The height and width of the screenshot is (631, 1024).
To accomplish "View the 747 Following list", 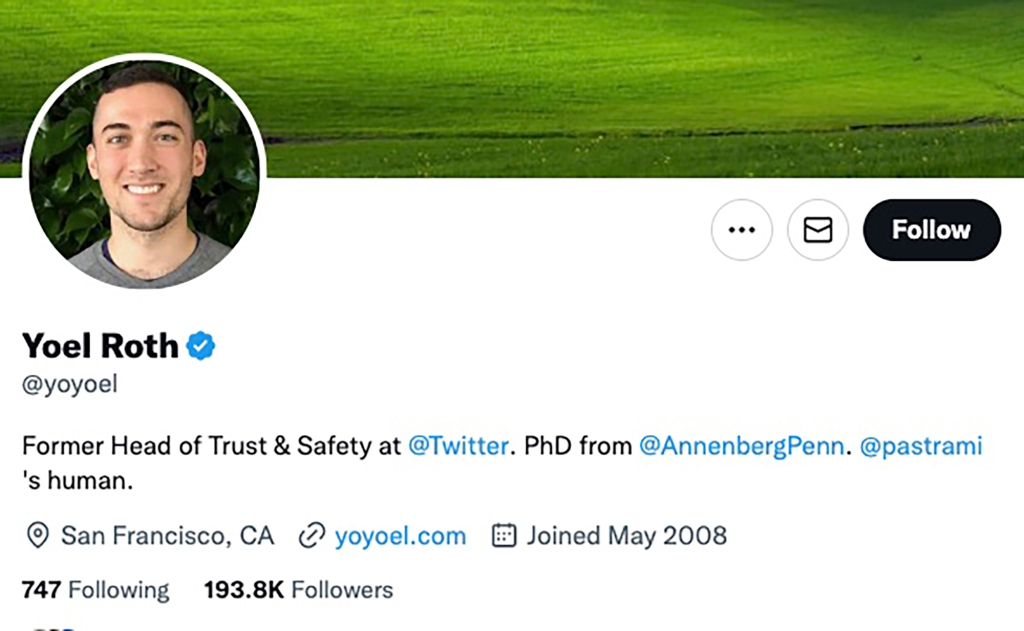I will (96, 590).
